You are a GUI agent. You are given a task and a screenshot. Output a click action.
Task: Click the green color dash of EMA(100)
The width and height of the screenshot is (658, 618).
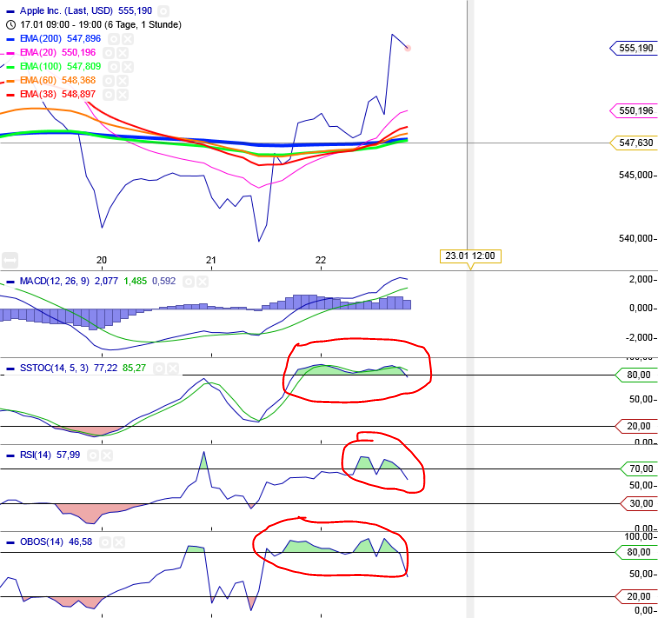[10, 67]
